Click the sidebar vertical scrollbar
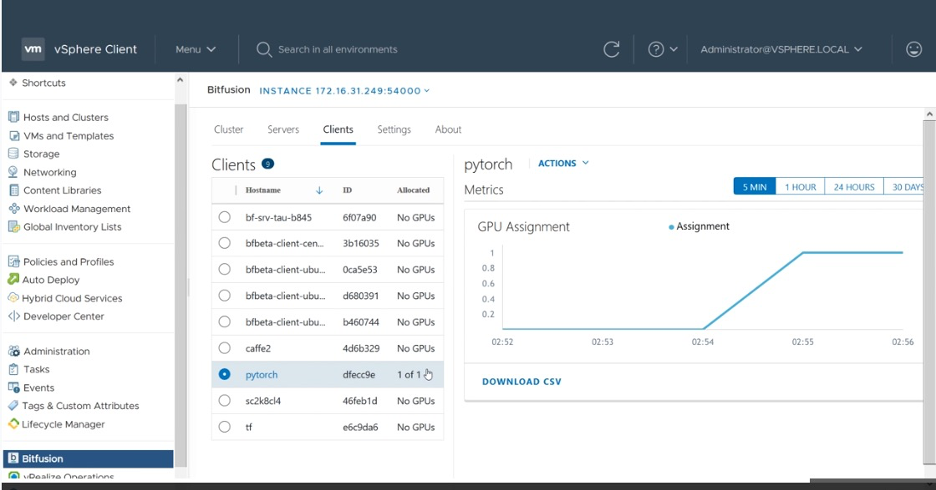936x490 pixels. [x=180, y=270]
